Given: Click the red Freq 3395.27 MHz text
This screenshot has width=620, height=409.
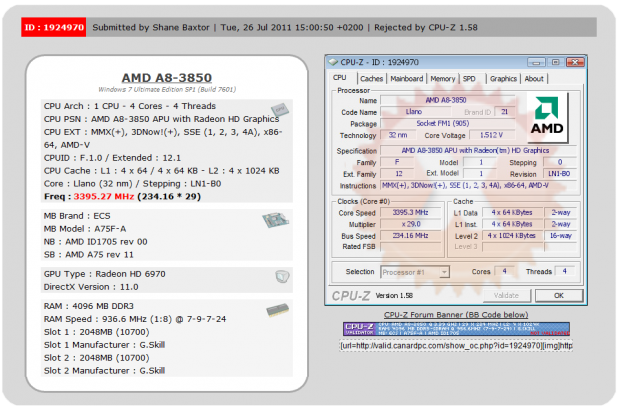Looking at the screenshot, I should tap(104, 197).
